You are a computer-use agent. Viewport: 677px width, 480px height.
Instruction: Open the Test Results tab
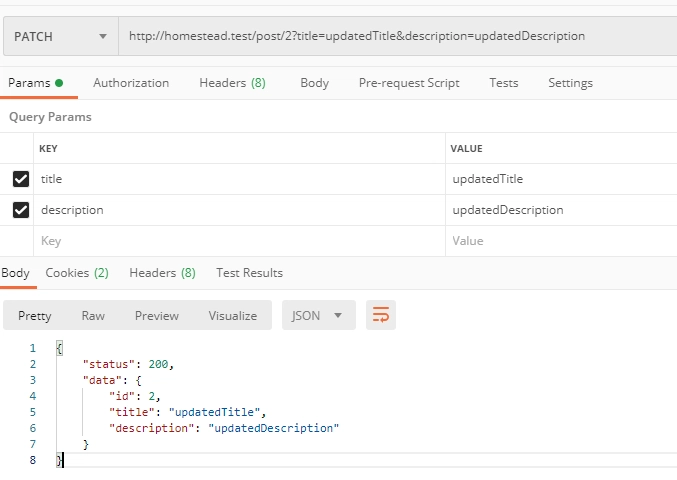(x=249, y=272)
